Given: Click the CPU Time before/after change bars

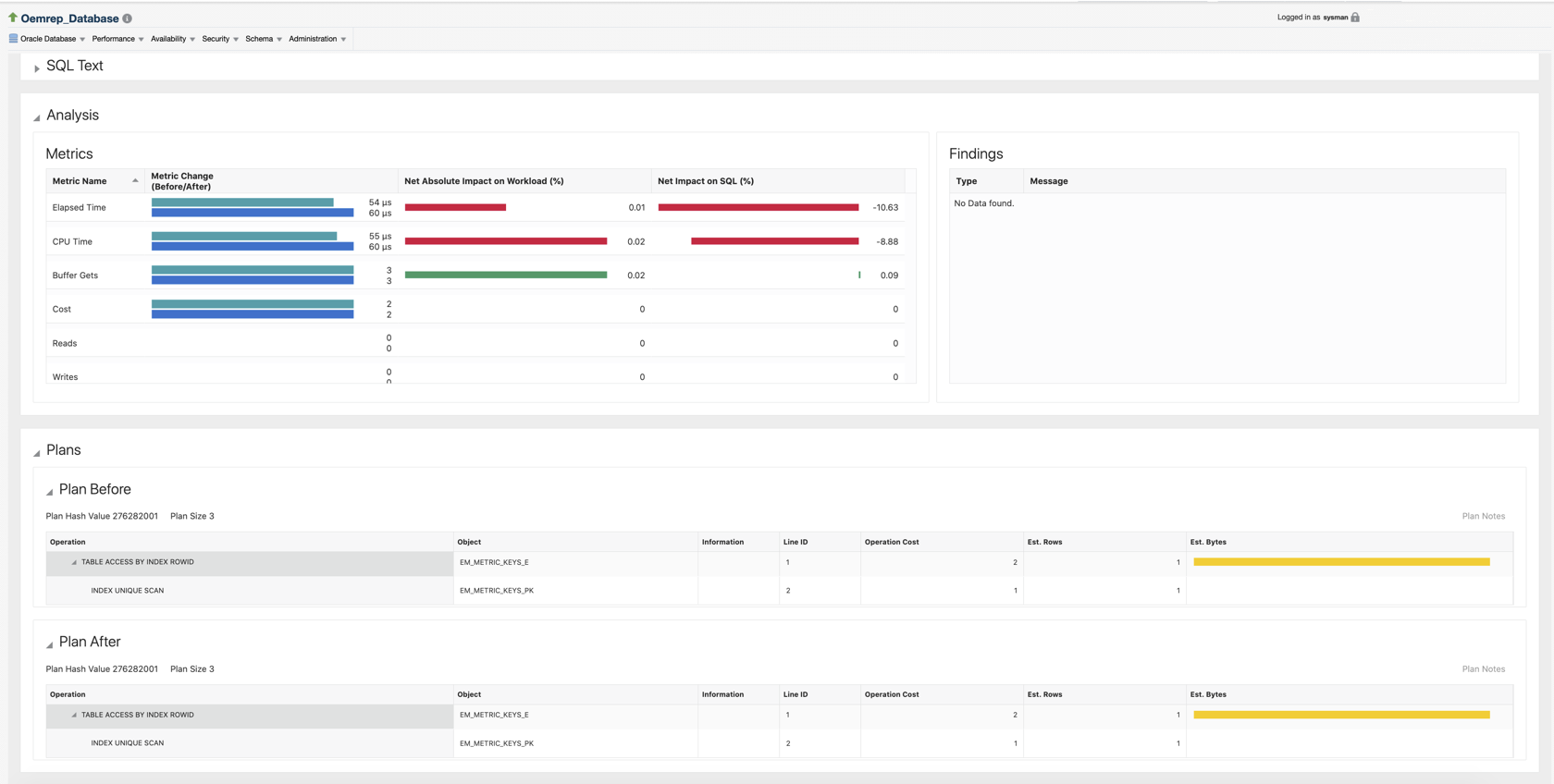Looking at the screenshot, I should [253, 241].
